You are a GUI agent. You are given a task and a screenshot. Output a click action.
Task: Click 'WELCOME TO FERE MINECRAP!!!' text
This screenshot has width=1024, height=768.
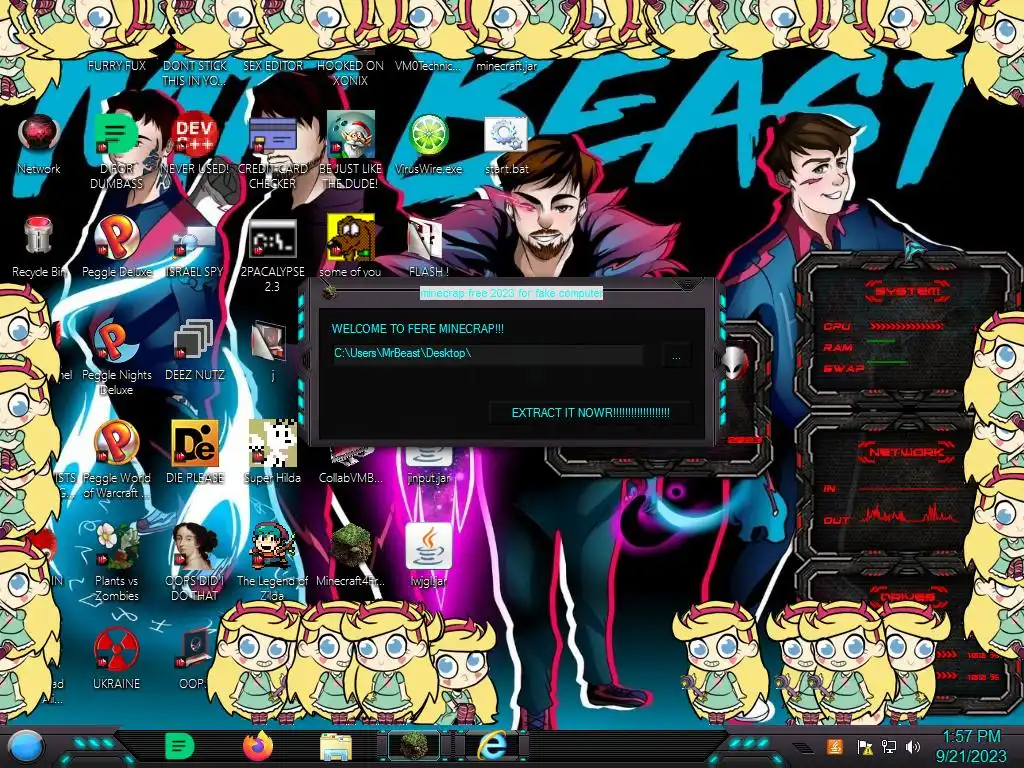(418, 328)
